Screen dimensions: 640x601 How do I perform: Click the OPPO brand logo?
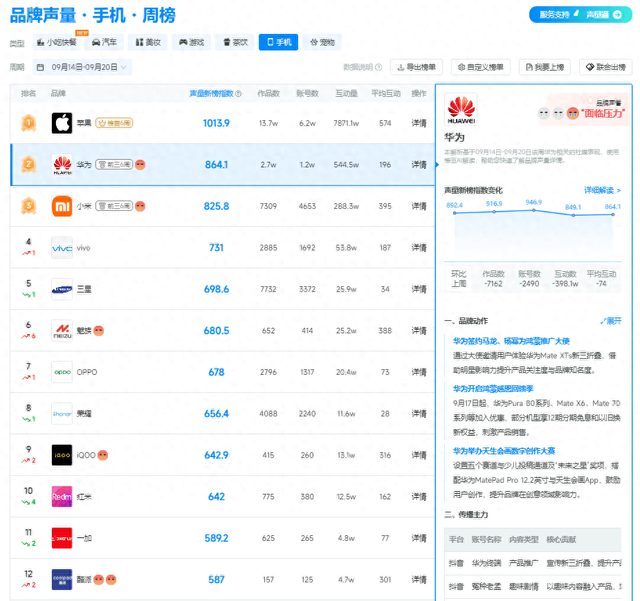coord(62,372)
